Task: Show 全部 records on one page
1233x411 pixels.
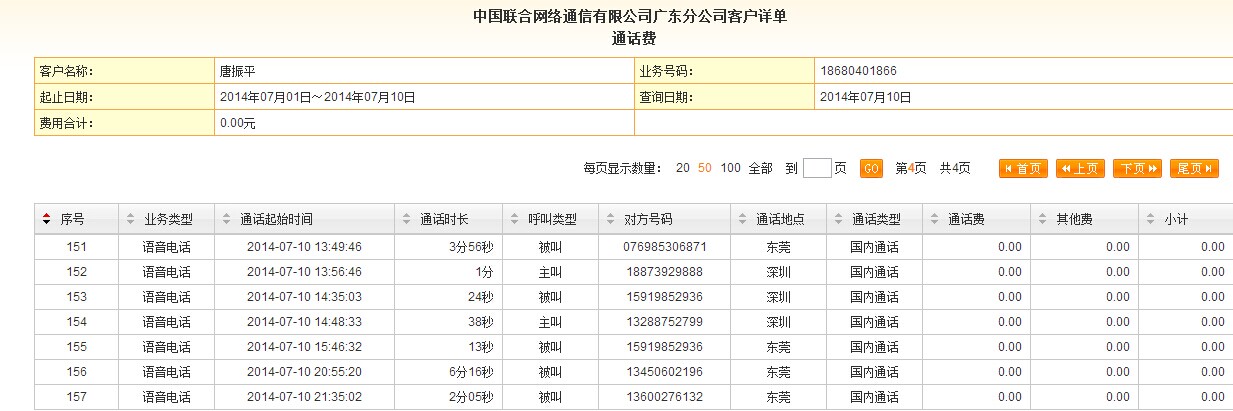Action: point(760,168)
